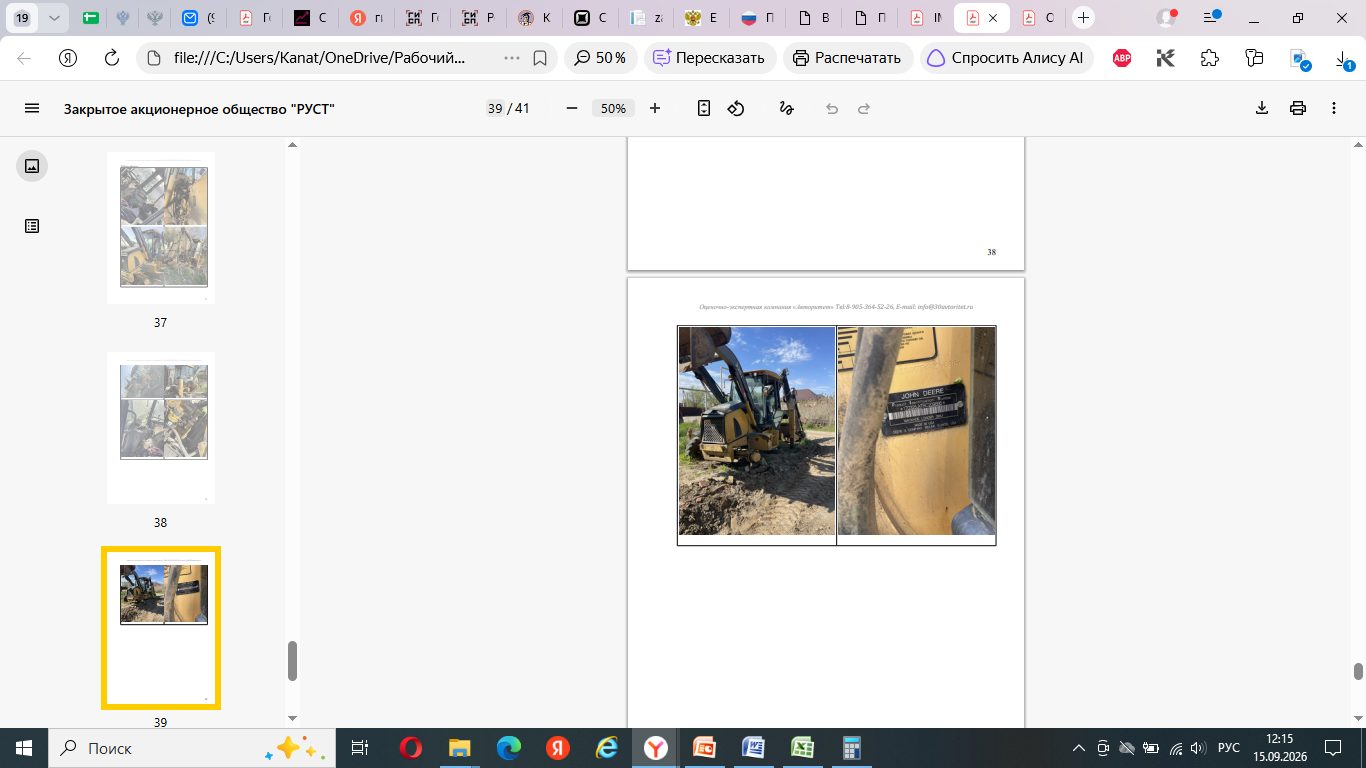Open the ABP ad blocker extension

tap(1122, 58)
